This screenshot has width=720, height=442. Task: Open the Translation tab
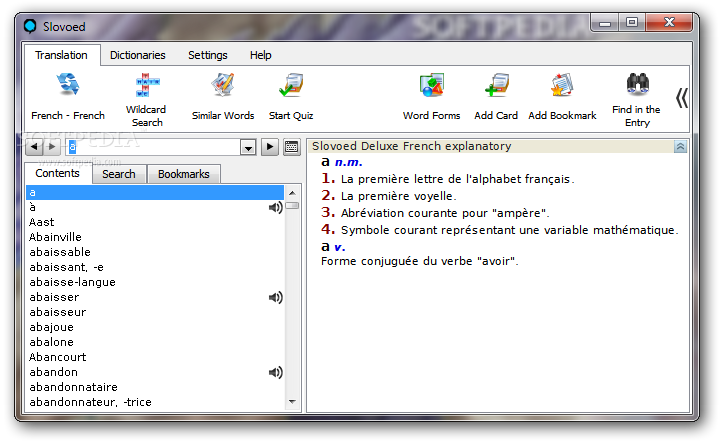click(62, 55)
